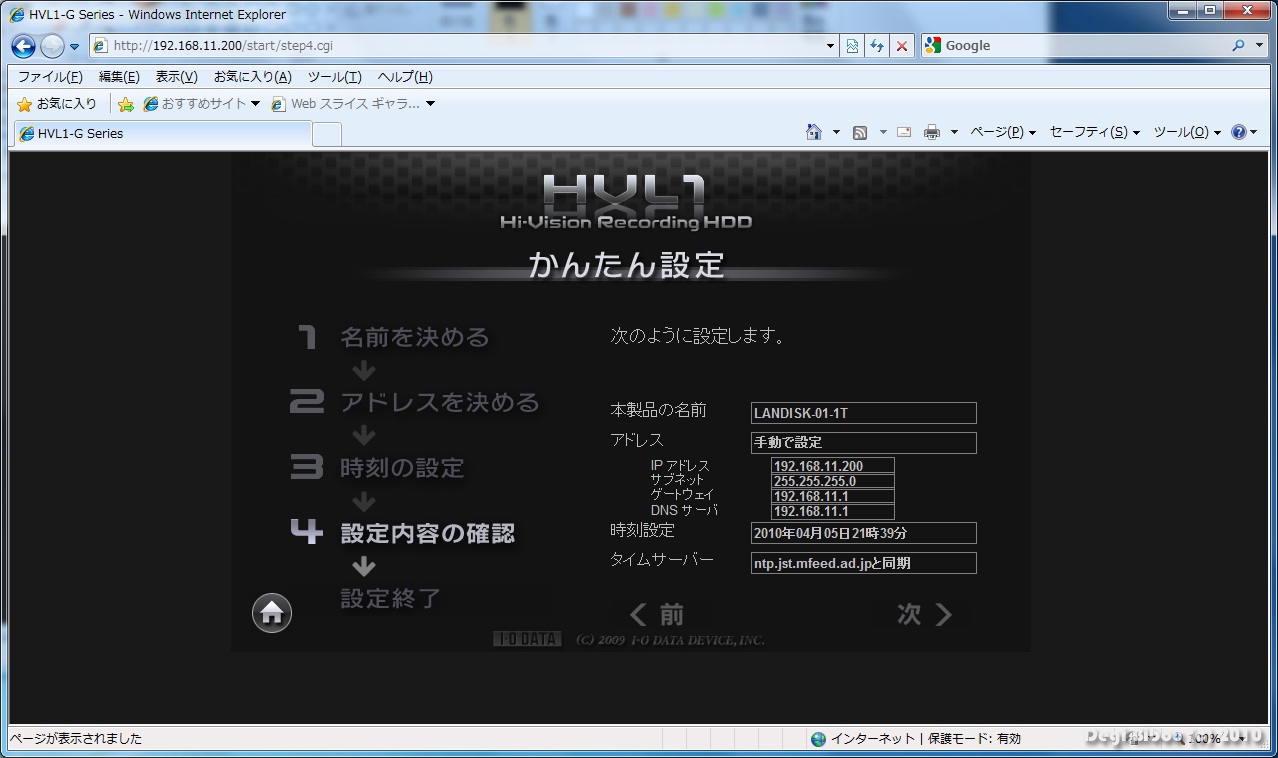
Task: Add page to favorites bar icon
Action: click(x=126, y=104)
